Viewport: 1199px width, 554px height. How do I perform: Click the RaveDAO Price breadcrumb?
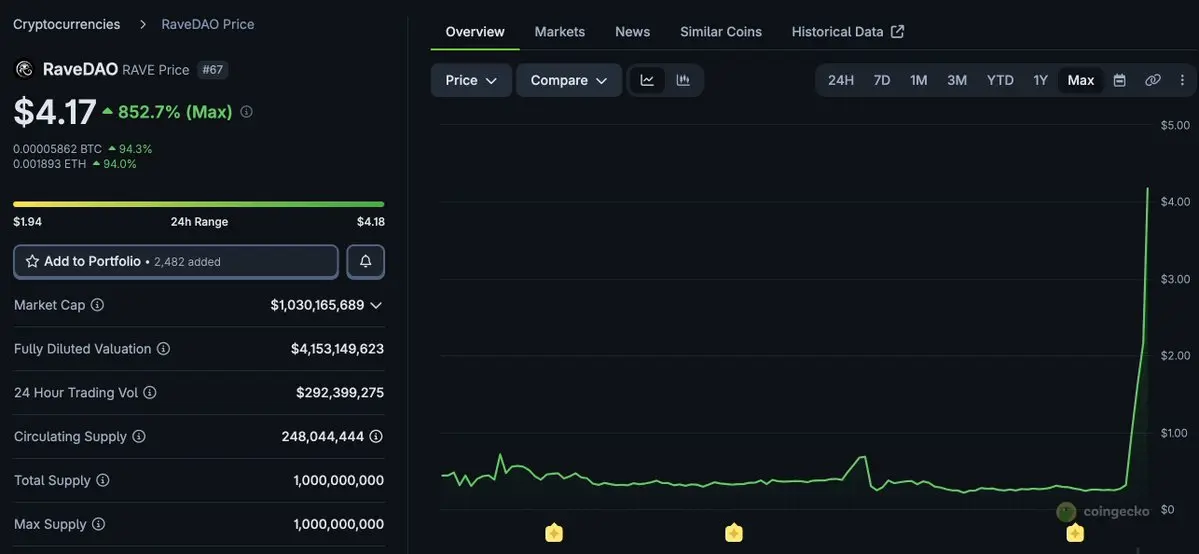208,24
